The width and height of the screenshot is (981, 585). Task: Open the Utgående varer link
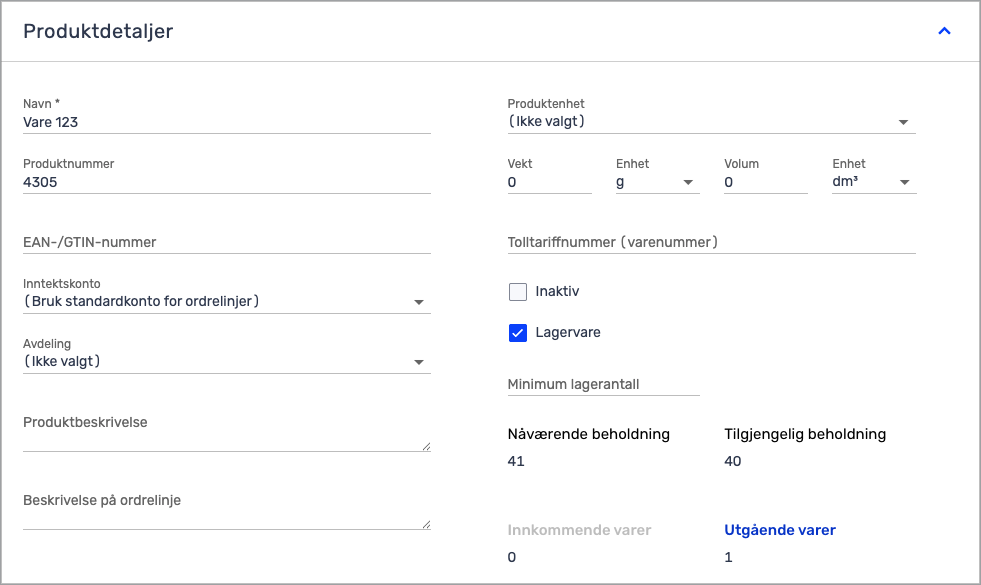coord(779,530)
